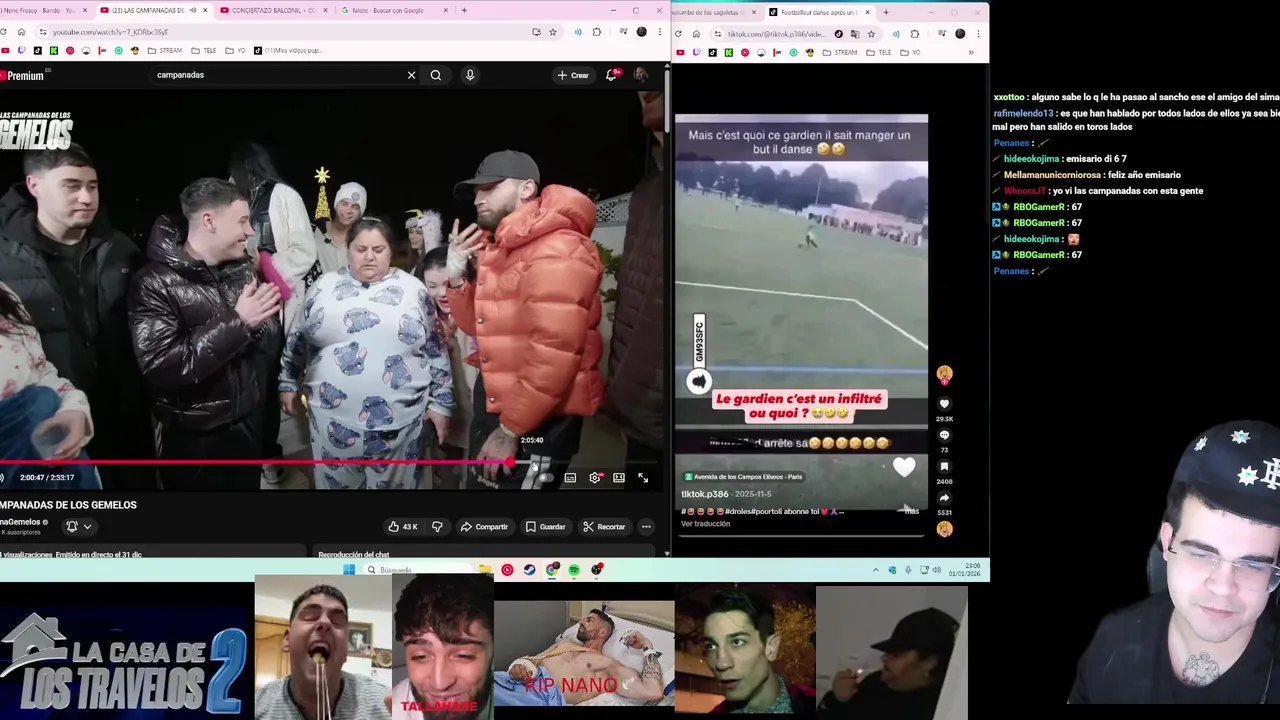Viewport: 1280px width, 720px height.
Task: Share the TikTok video, 5531 shares
Action: [x=944, y=497]
